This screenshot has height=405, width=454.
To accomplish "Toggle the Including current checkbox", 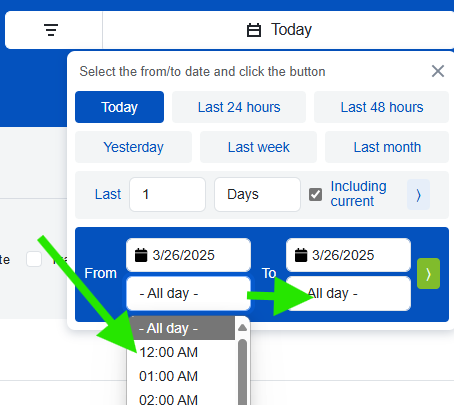I will 315,195.
